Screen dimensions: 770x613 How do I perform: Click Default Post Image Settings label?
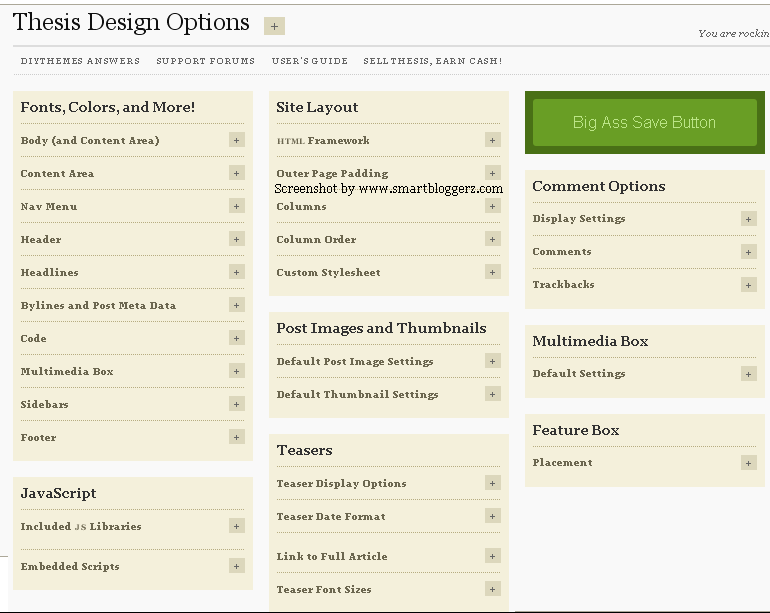[355, 362]
